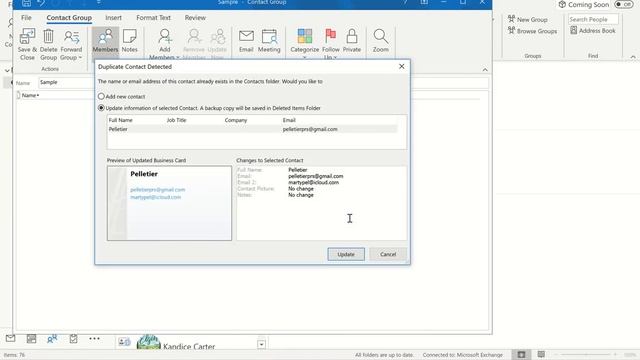Screen dimensions: 640x360
Task: Switch to the Tasks view icon
Action: click(x=73, y=338)
